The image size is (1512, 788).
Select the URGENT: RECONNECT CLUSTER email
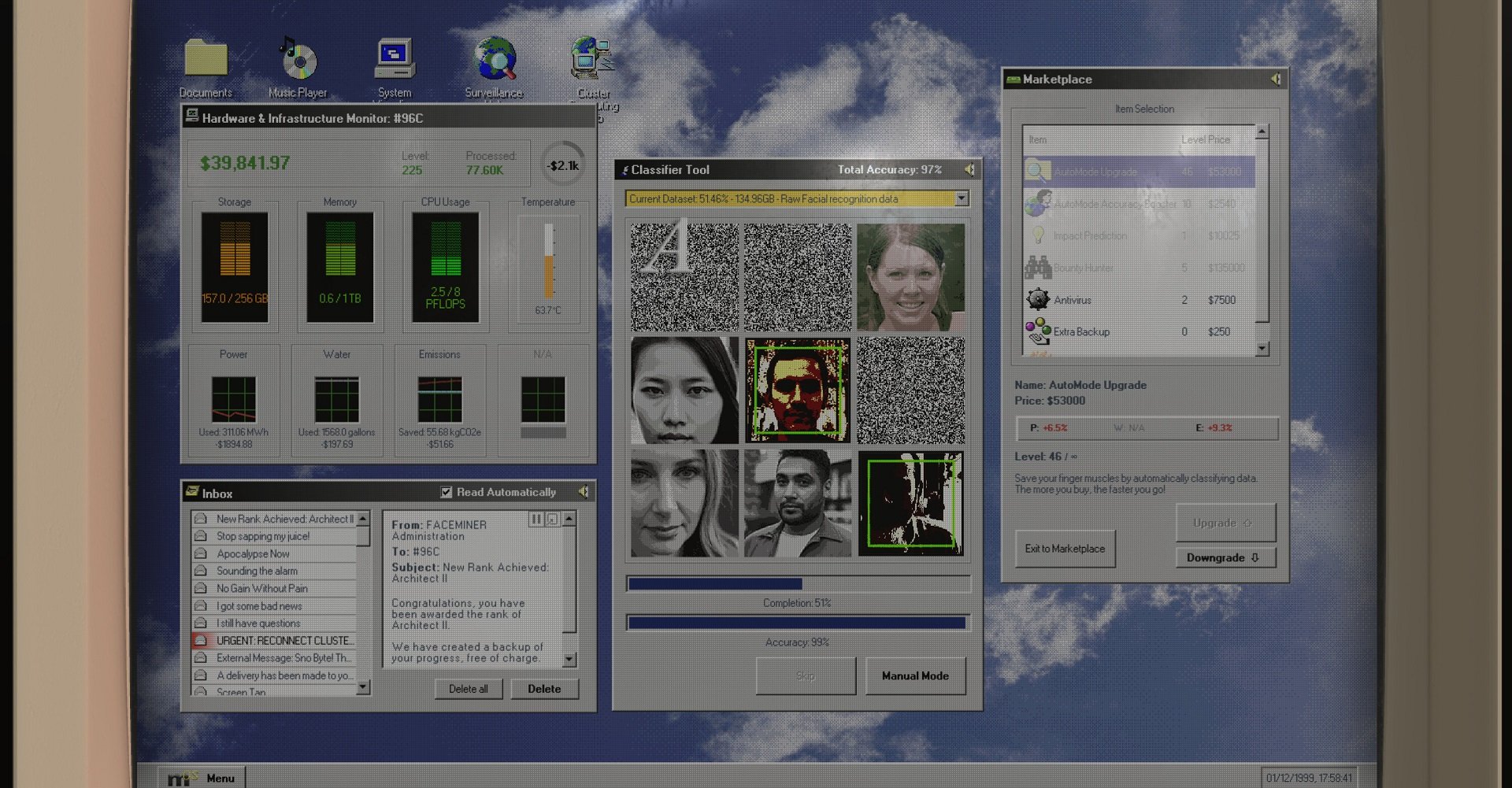tap(283, 640)
